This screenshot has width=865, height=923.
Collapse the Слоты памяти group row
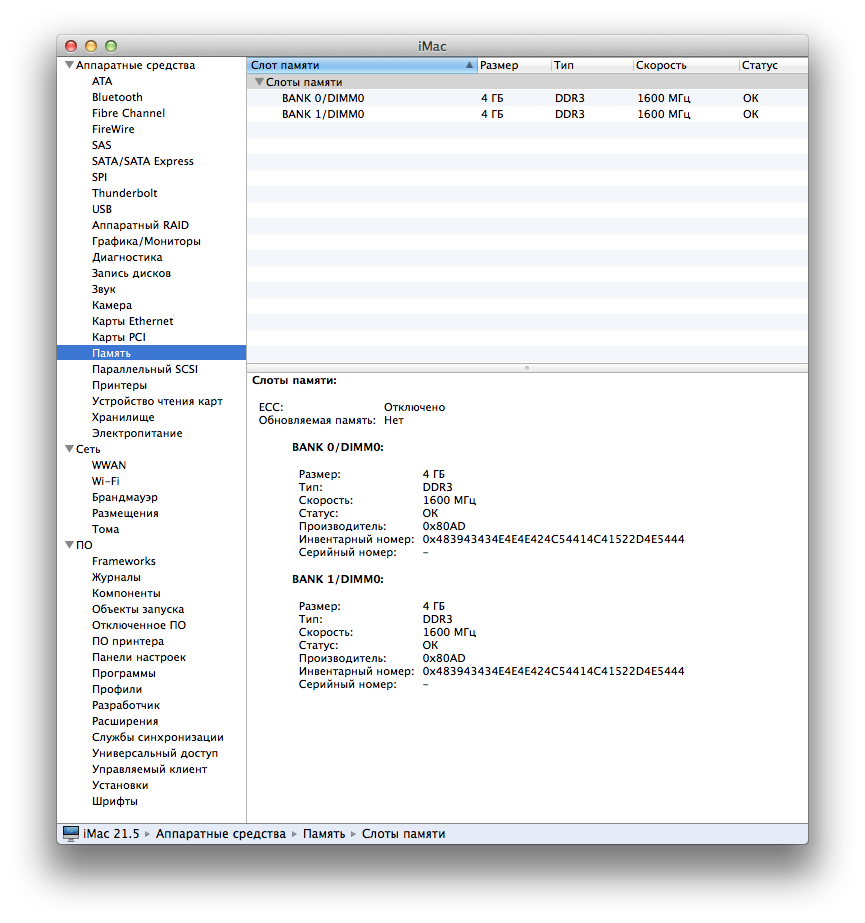258,82
